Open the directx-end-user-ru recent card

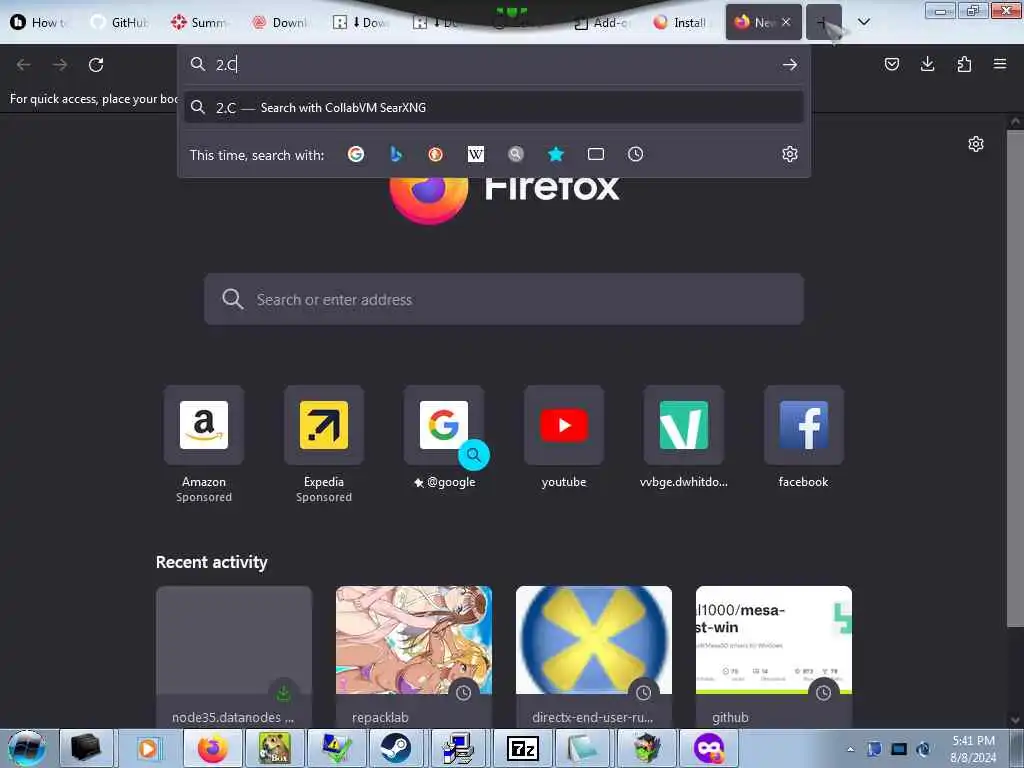(x=594, y=656)
